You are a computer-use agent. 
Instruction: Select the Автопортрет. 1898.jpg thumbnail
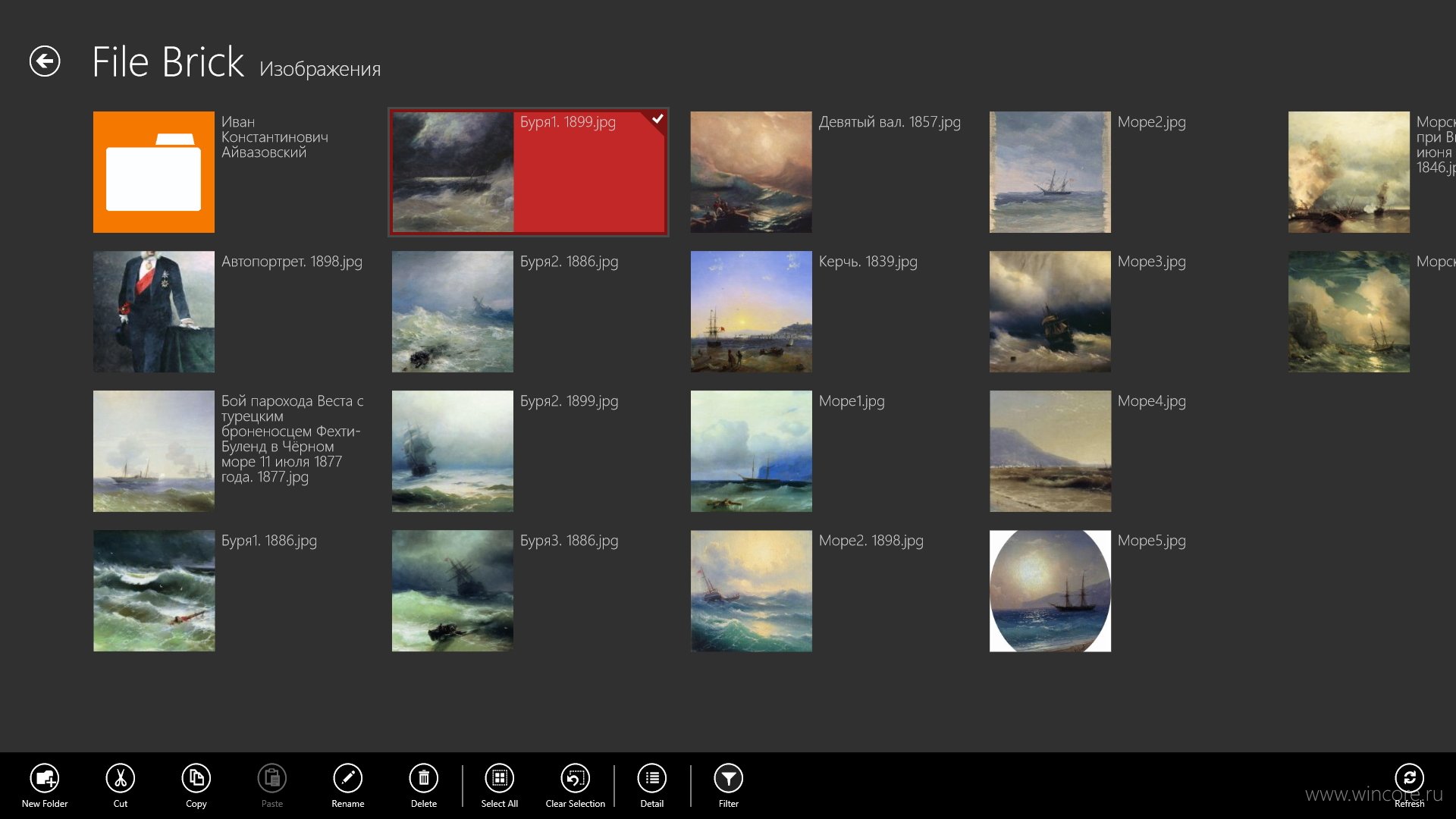pyautogui.click(x=154, y=312)
